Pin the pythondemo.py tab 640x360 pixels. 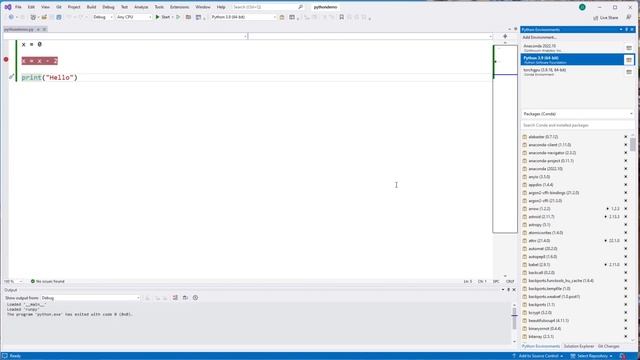38,29
